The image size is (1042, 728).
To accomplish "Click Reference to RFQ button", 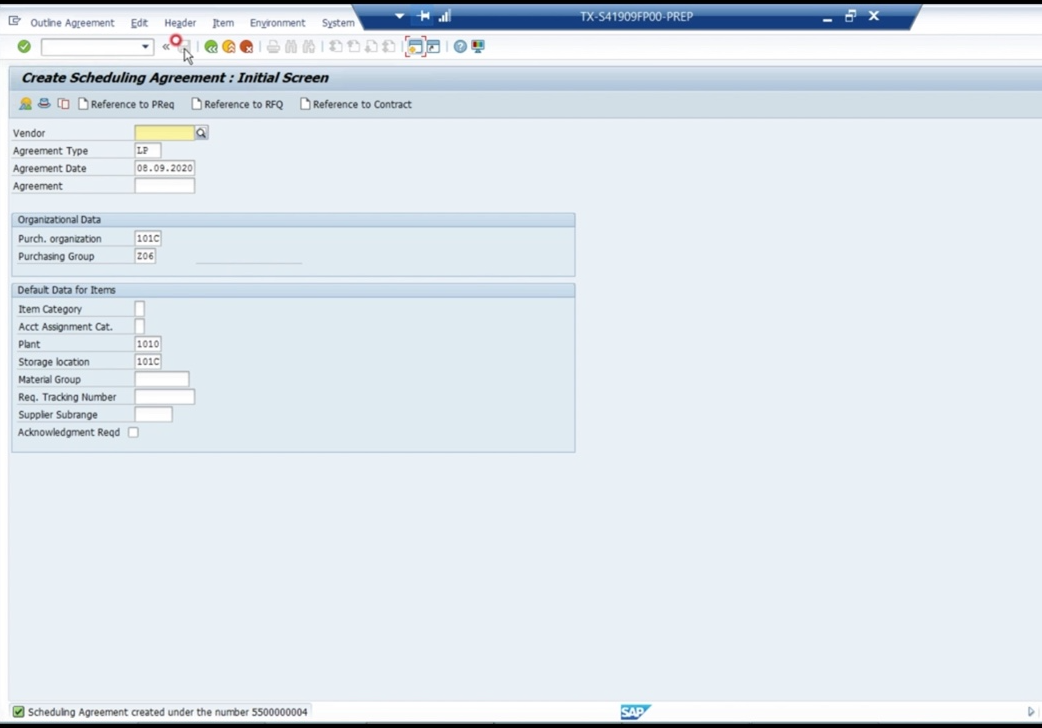I will [237, 104].
